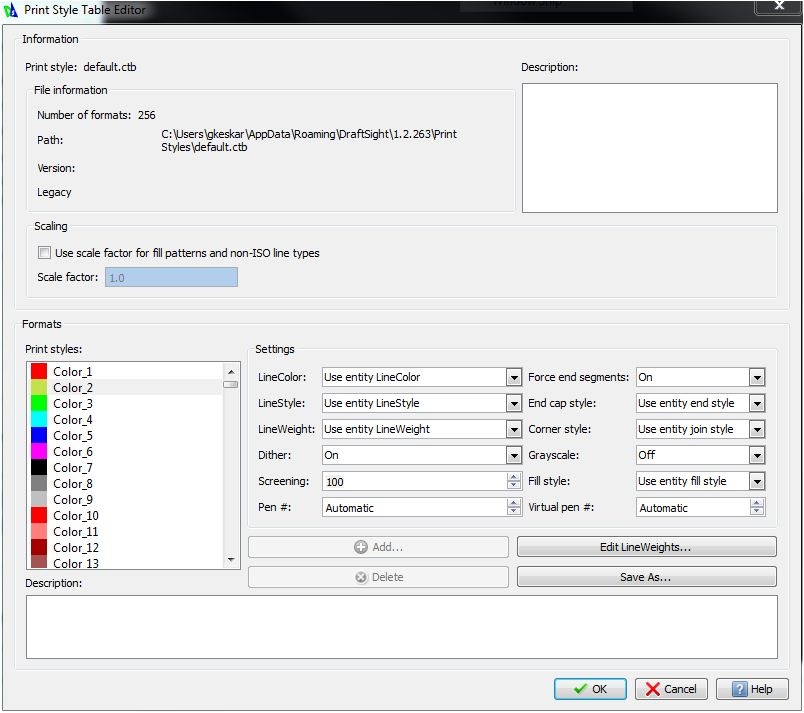Open the Corner style dropdown
Viewport: 804px width, 713px height.
pos(757,430)
